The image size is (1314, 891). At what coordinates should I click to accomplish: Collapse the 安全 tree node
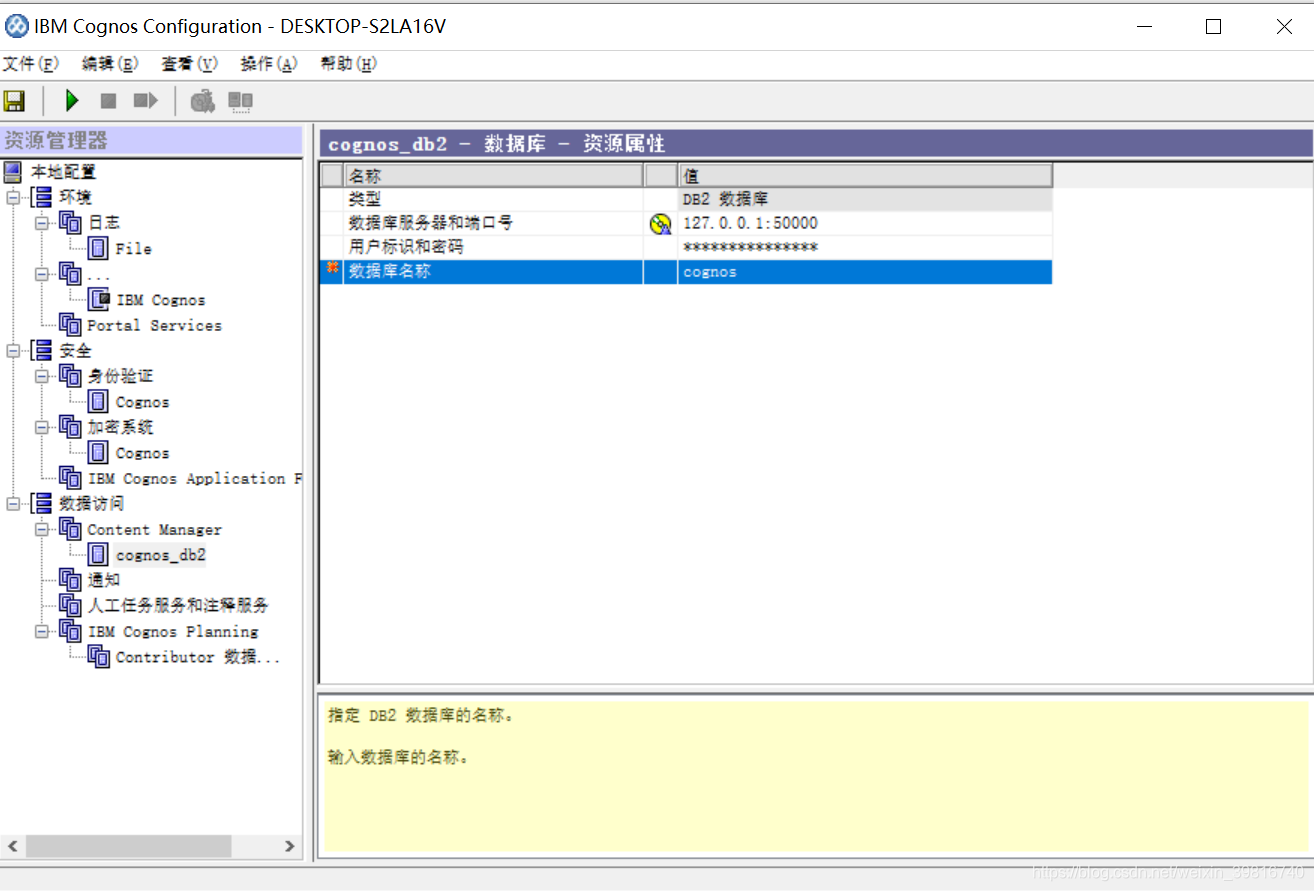[12, 350]
